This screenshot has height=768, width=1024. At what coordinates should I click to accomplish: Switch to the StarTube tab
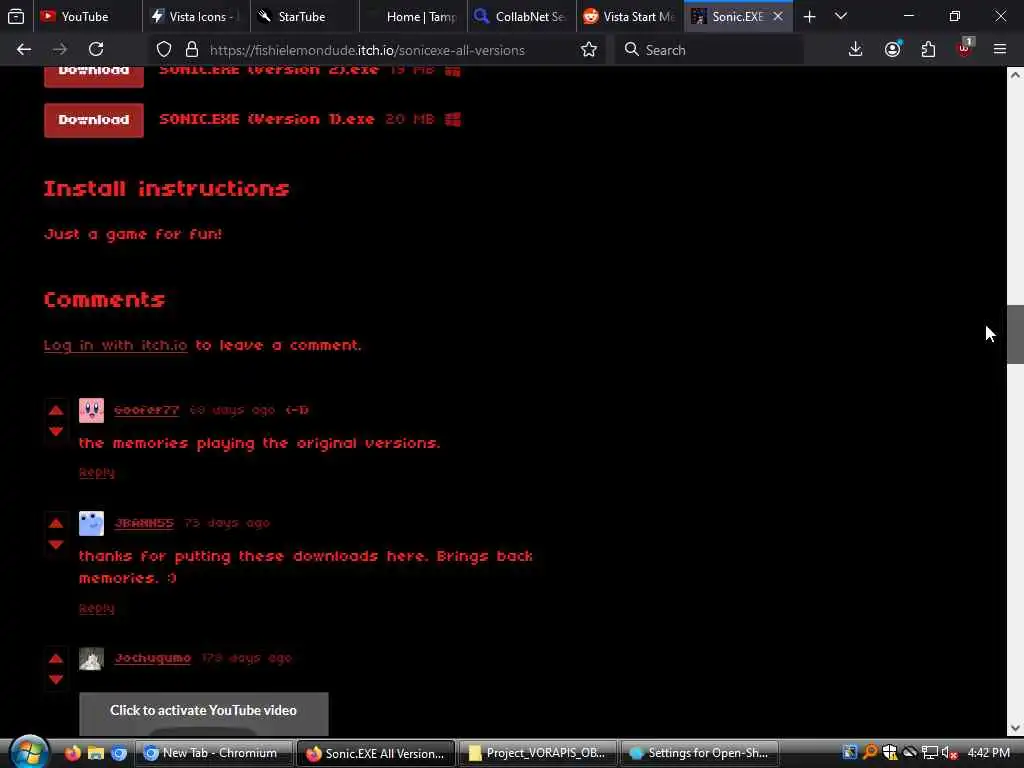[x=304, y=16]
